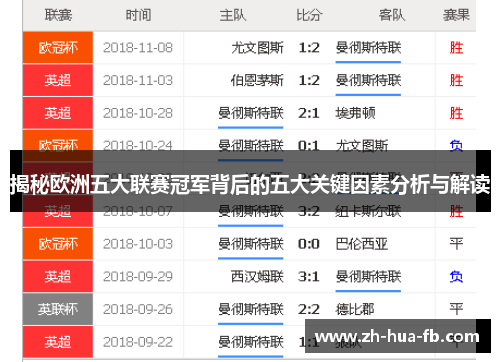The height and width of the screenshot is (362, 500).
Task: Click the score 2:1
Action: click(x=309, y=113)
